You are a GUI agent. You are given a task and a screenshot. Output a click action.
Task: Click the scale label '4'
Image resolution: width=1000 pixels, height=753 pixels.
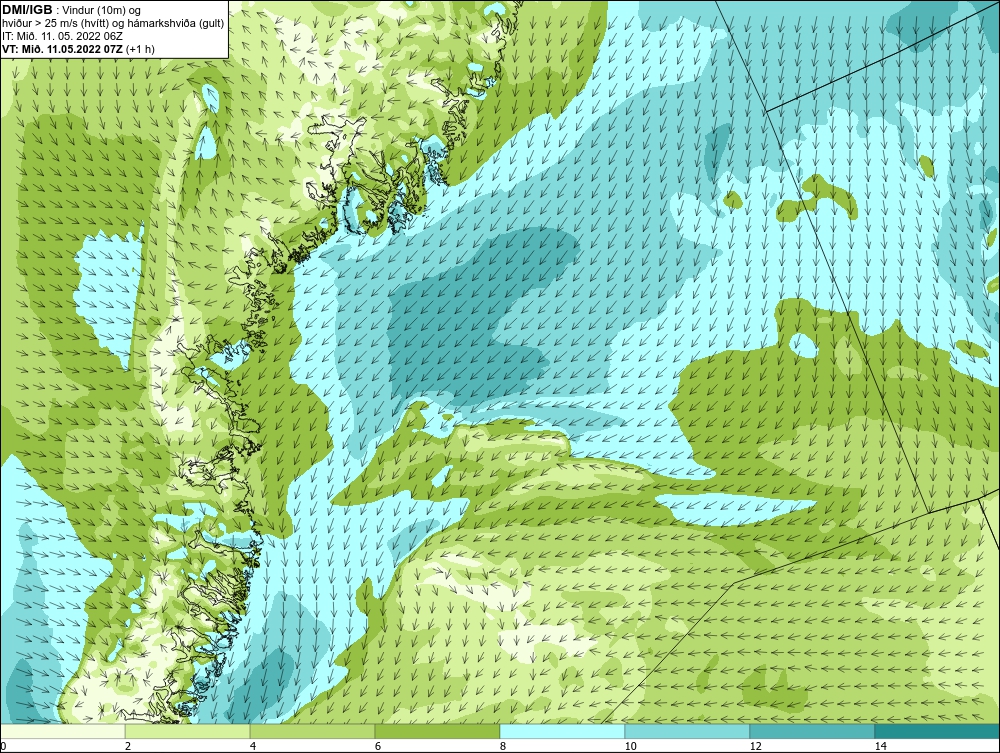pos(253,746)
